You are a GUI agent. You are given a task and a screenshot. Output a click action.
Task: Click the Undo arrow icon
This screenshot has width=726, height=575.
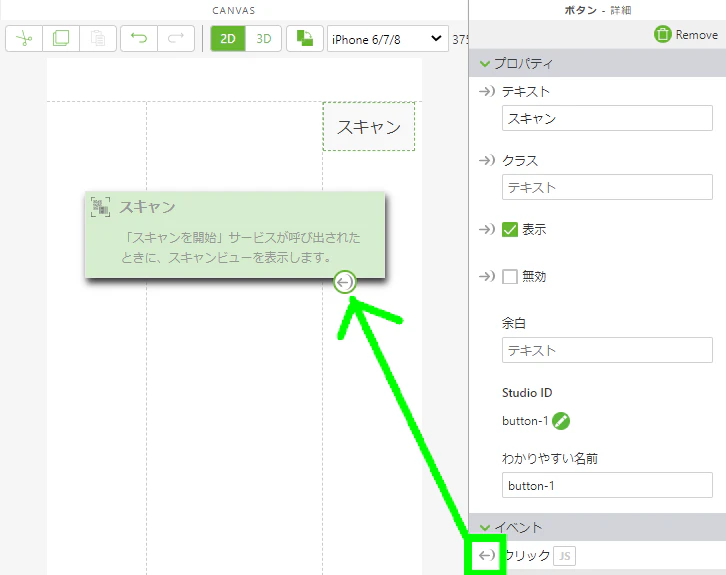click(139, 38)
